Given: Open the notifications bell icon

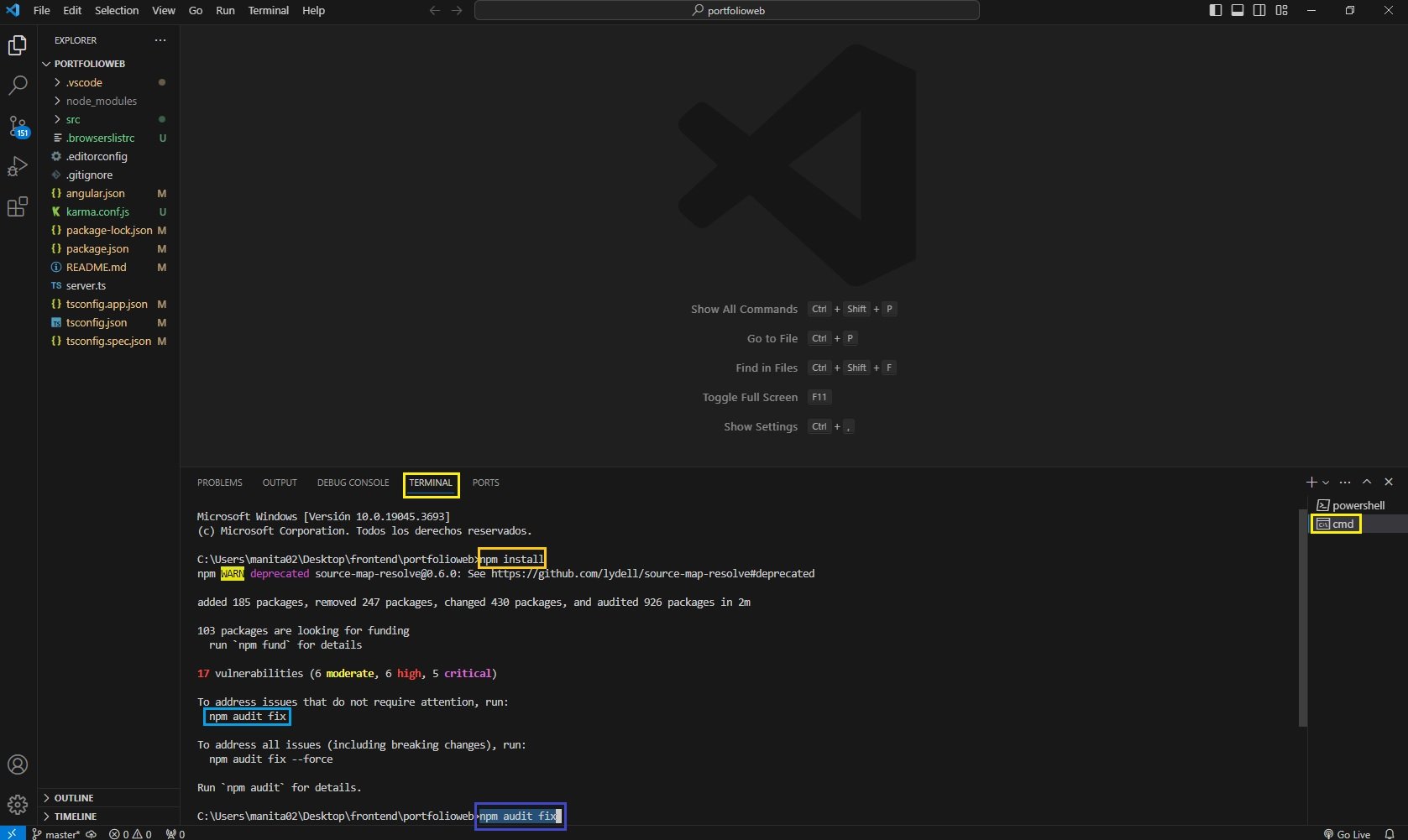Looking at the screenshot, I should [x=1390, y=834].
